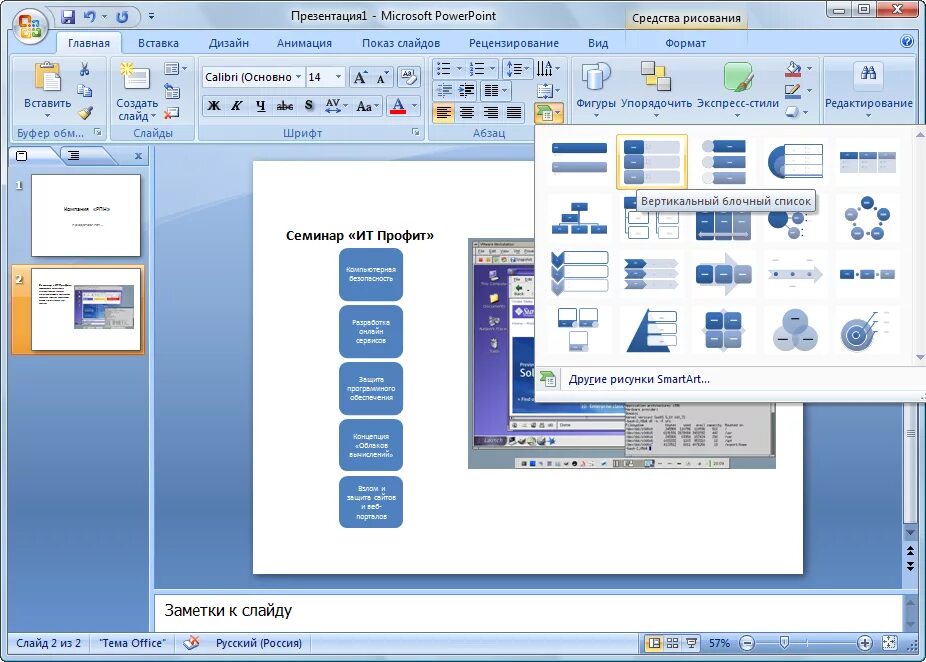Apply text shadow S icon
926x662 pixels.
point(309,106)
